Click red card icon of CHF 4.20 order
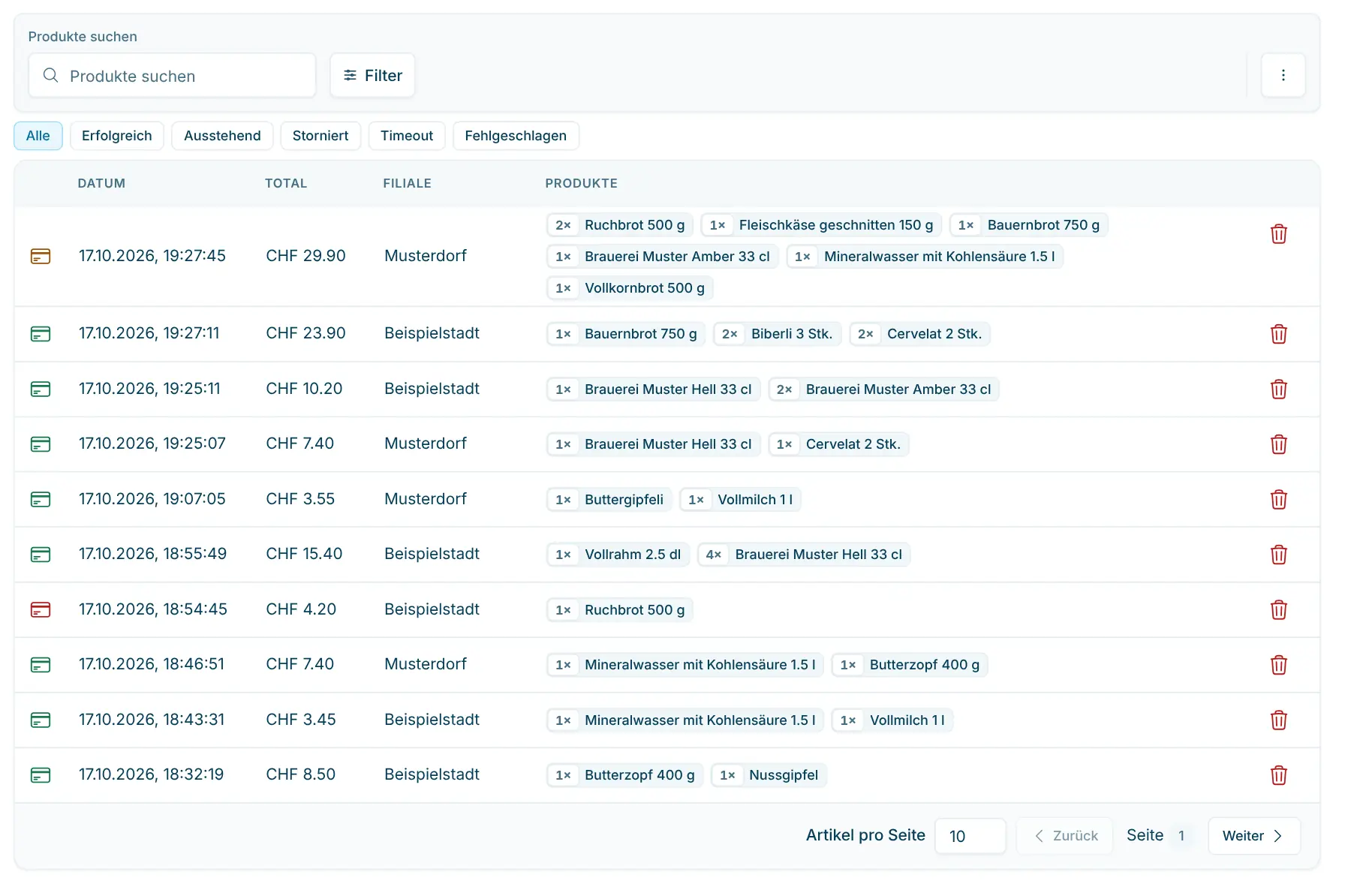Viewport: 1348px width, 896px height. pos(41,610)
